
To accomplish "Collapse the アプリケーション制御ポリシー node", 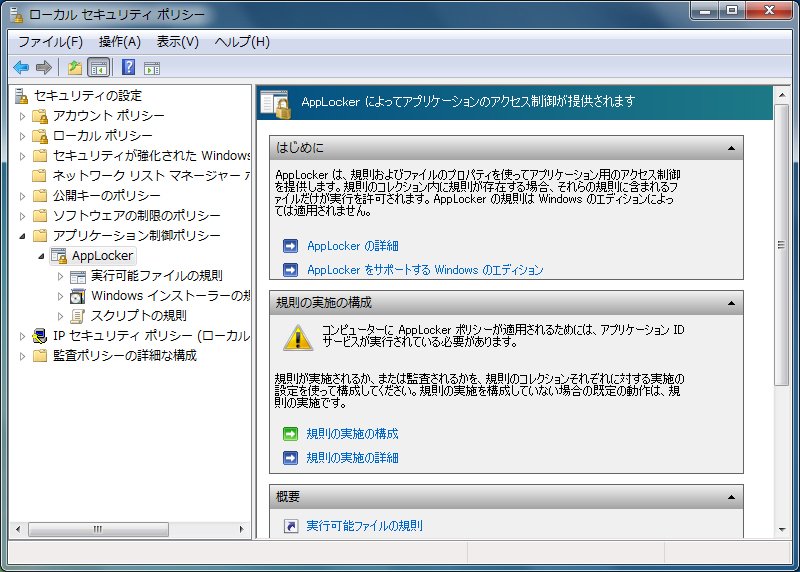I will pos(22,236).
